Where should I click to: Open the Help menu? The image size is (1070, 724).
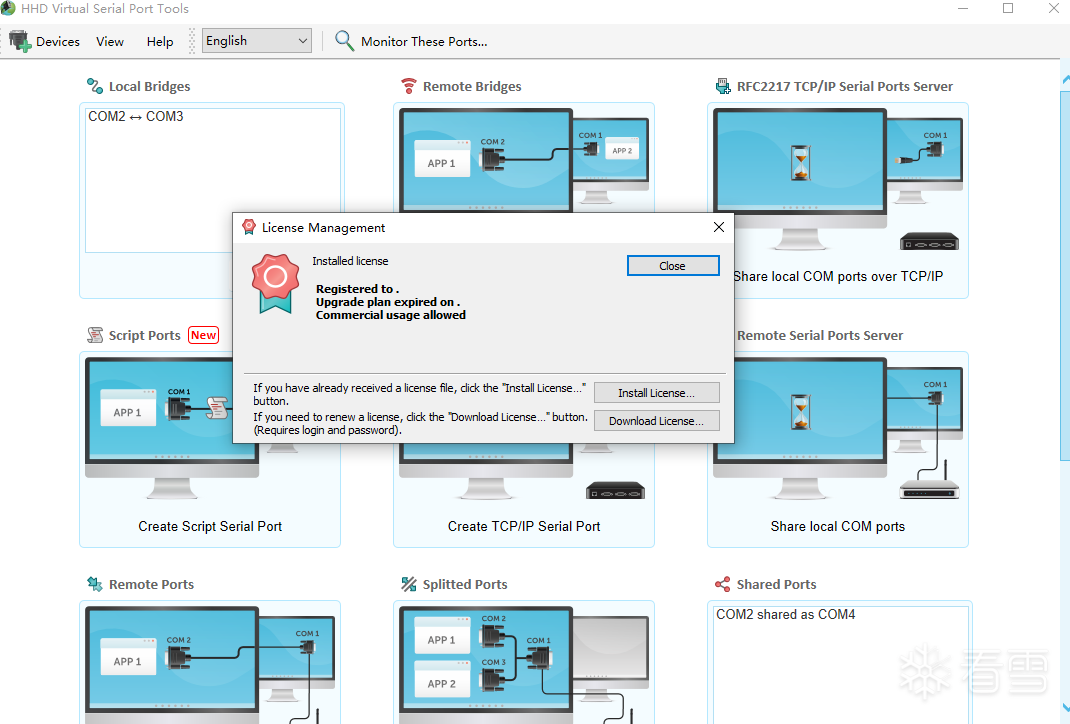[160, 42]
